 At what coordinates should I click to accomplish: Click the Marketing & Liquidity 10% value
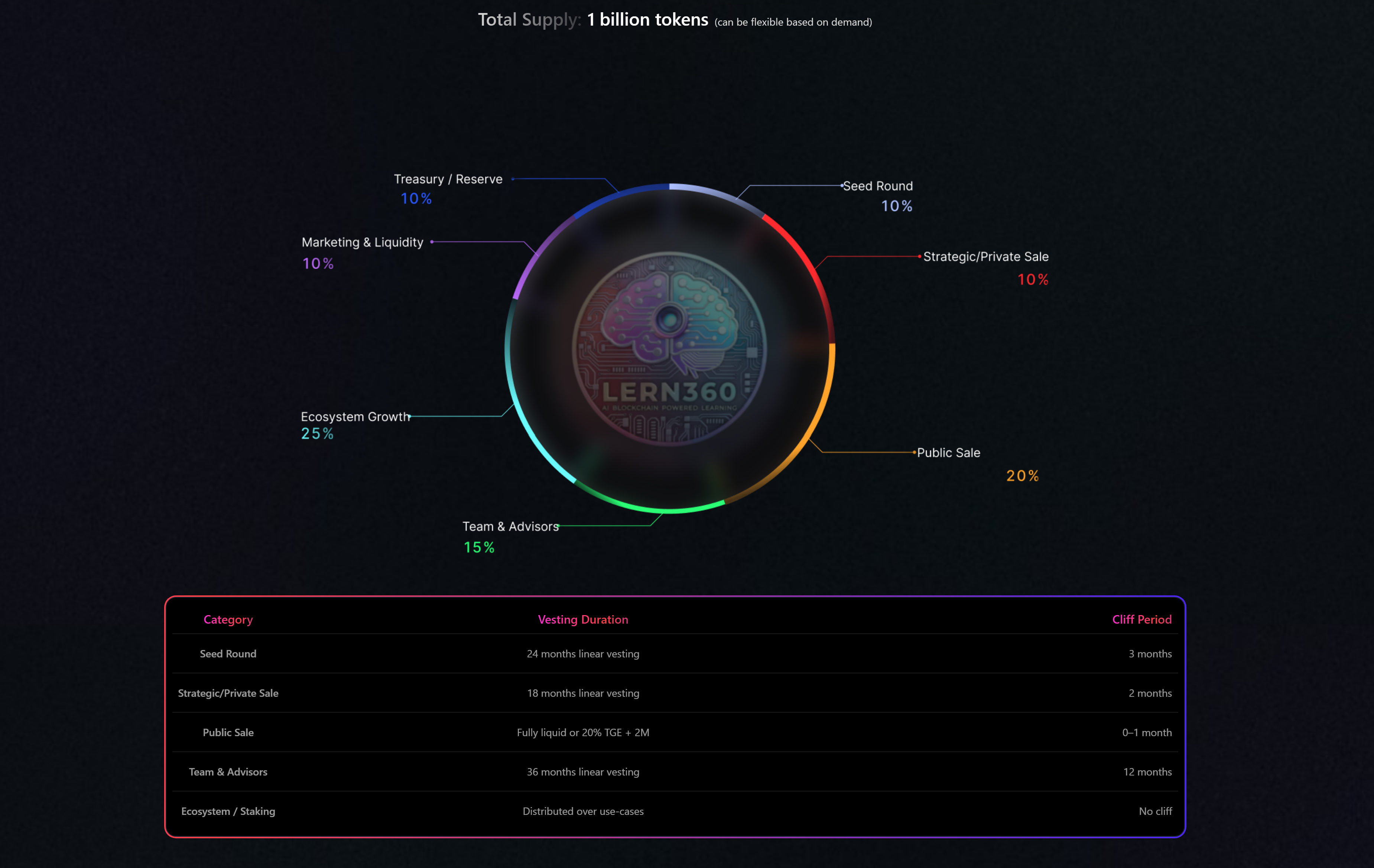tap(318, 264)
